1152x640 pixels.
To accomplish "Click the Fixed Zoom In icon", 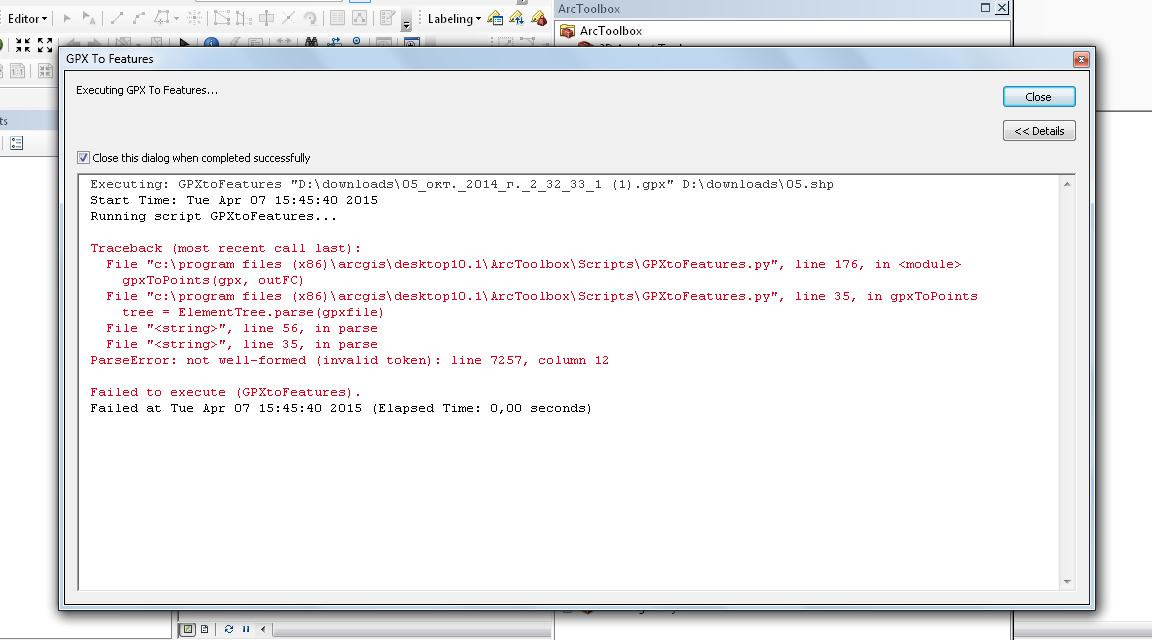I will pos(24,45).
